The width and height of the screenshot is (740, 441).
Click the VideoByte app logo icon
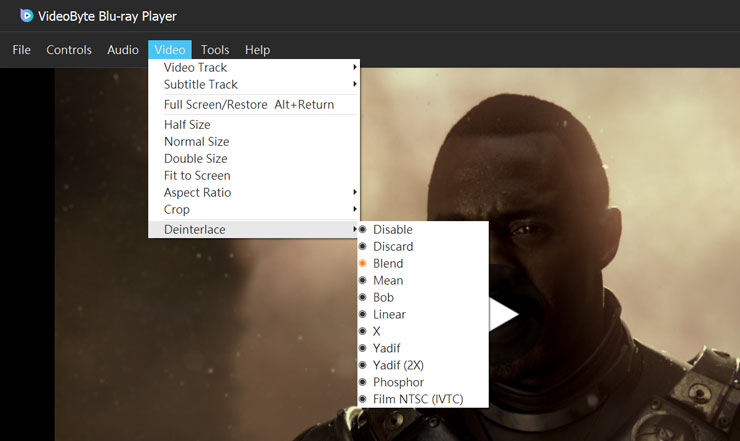(26, 15)
